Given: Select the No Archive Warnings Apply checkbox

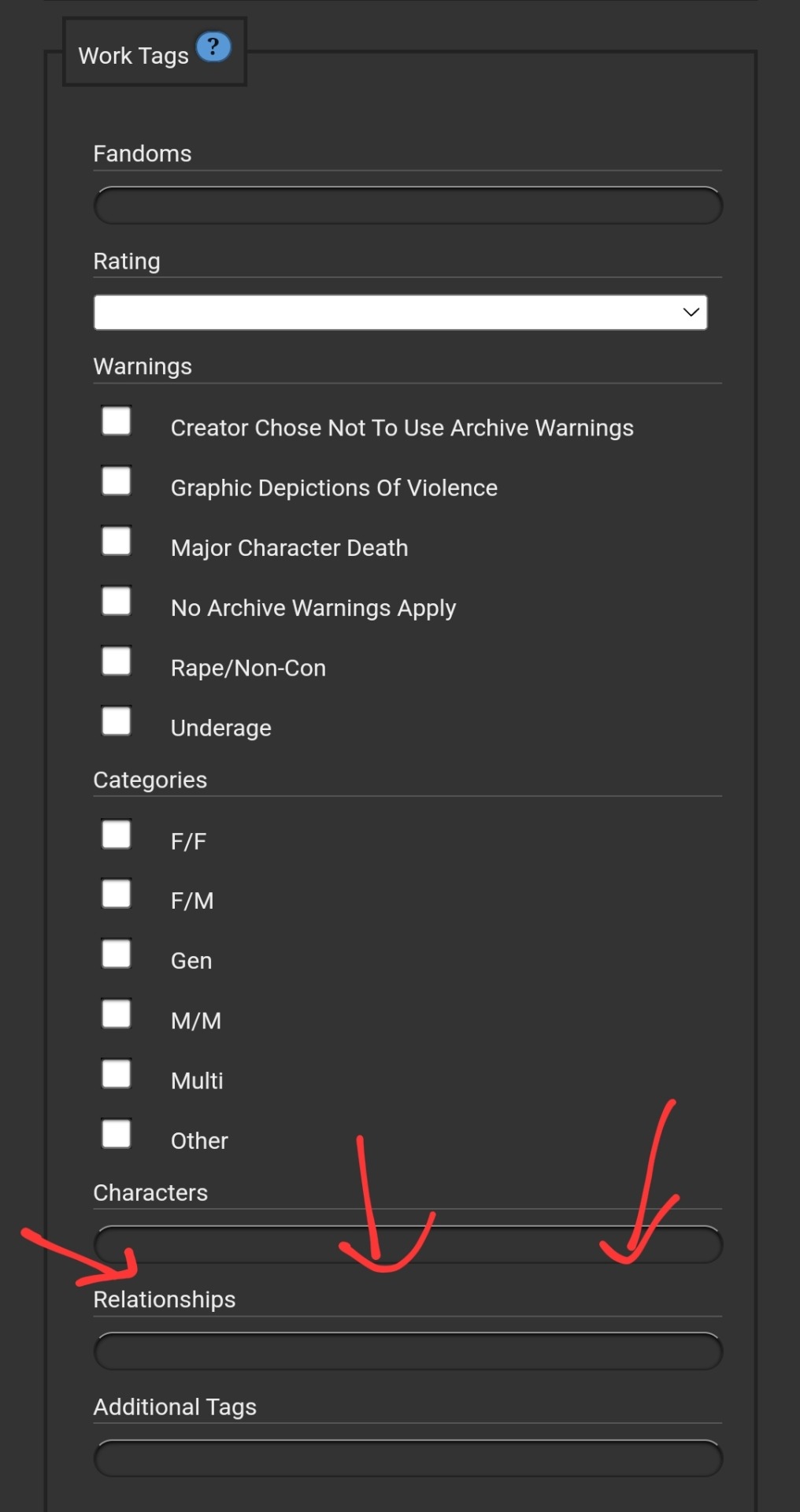Looking at the screenshot, I should (117, 602).
